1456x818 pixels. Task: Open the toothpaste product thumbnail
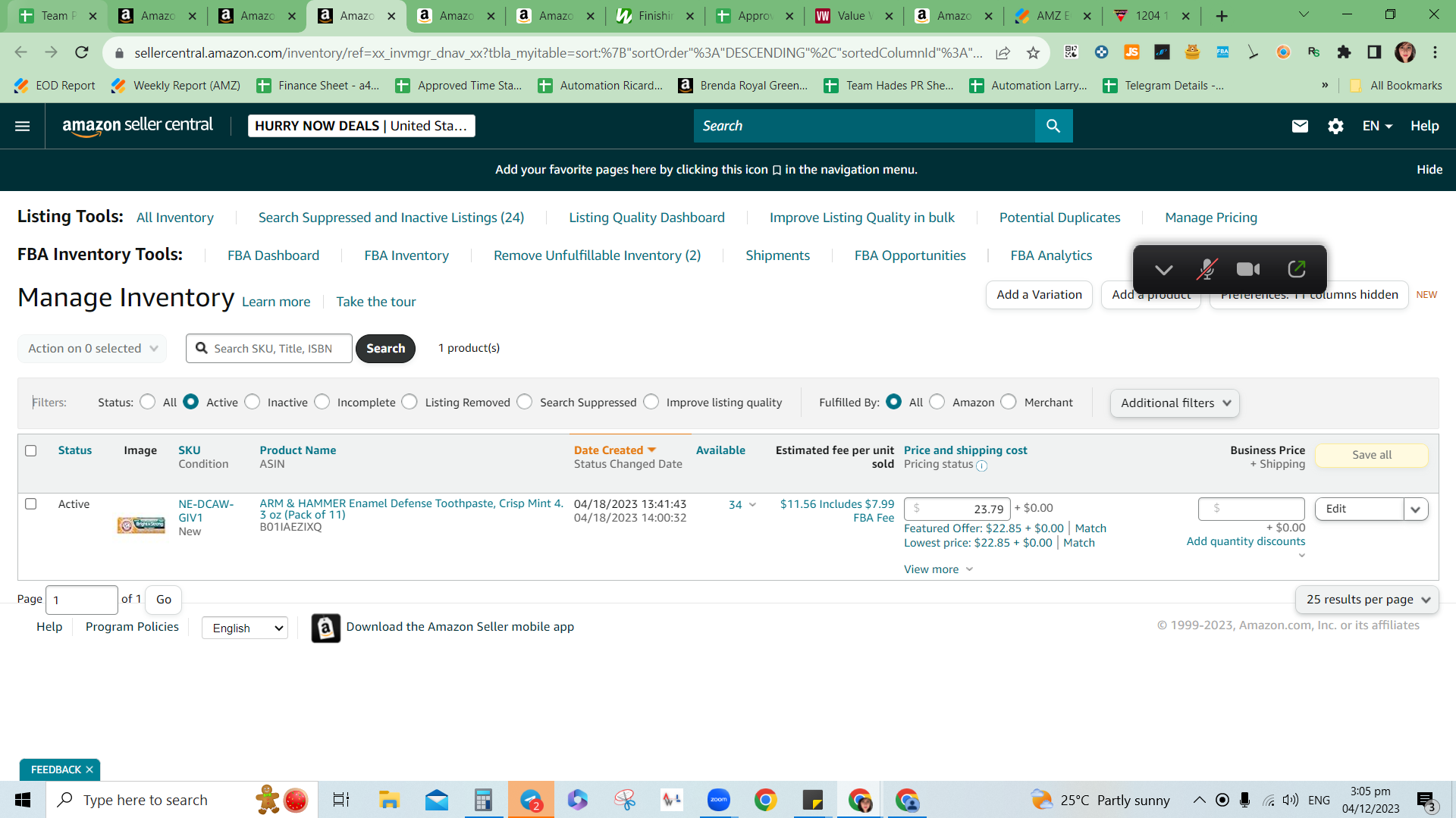tap(141, 525)
